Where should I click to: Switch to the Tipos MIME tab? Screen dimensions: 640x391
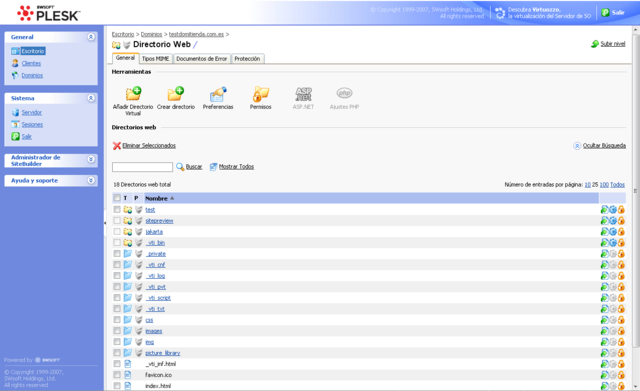click(156, 59)
